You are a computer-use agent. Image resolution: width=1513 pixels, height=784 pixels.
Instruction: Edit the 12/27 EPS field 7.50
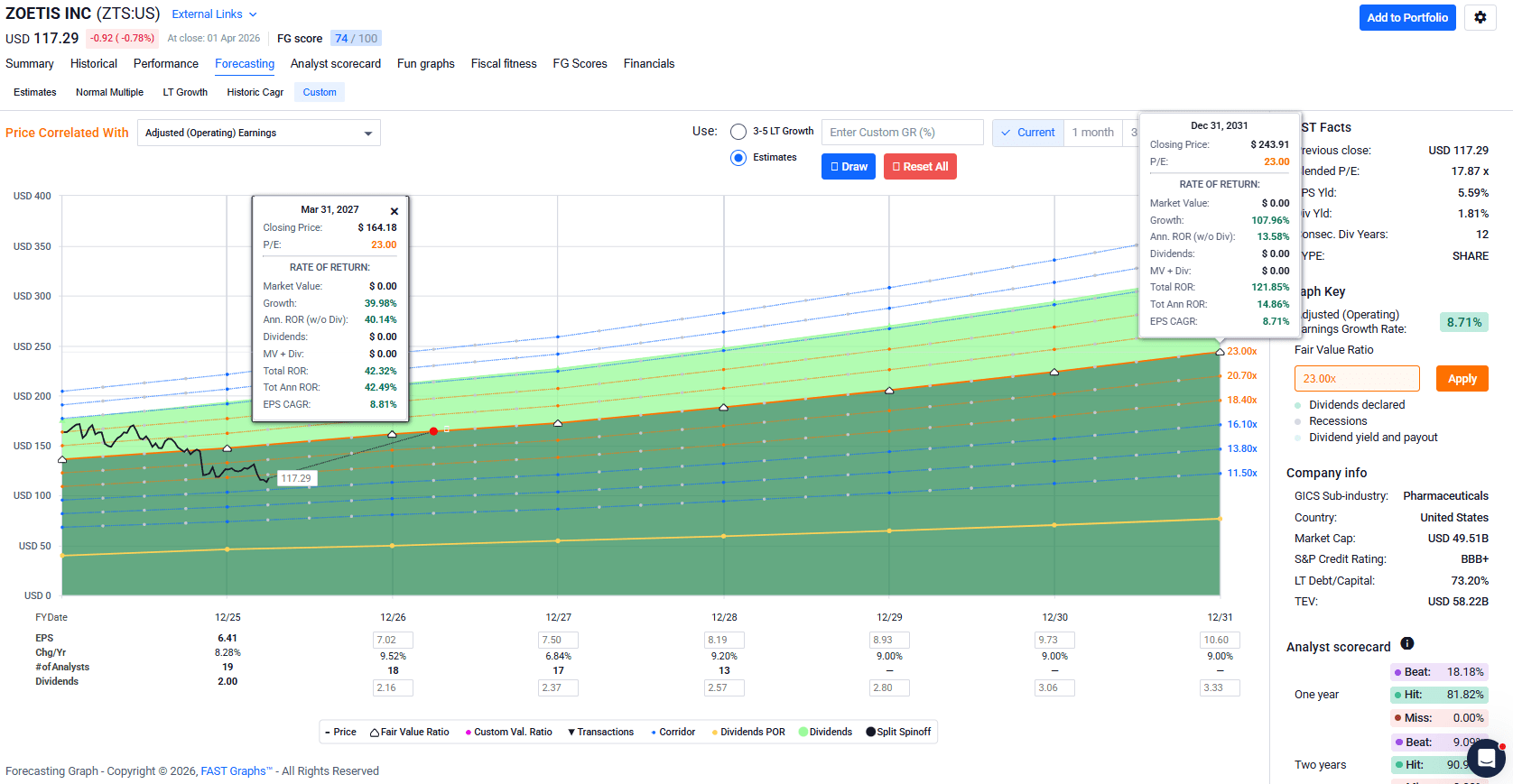(558, 640)
